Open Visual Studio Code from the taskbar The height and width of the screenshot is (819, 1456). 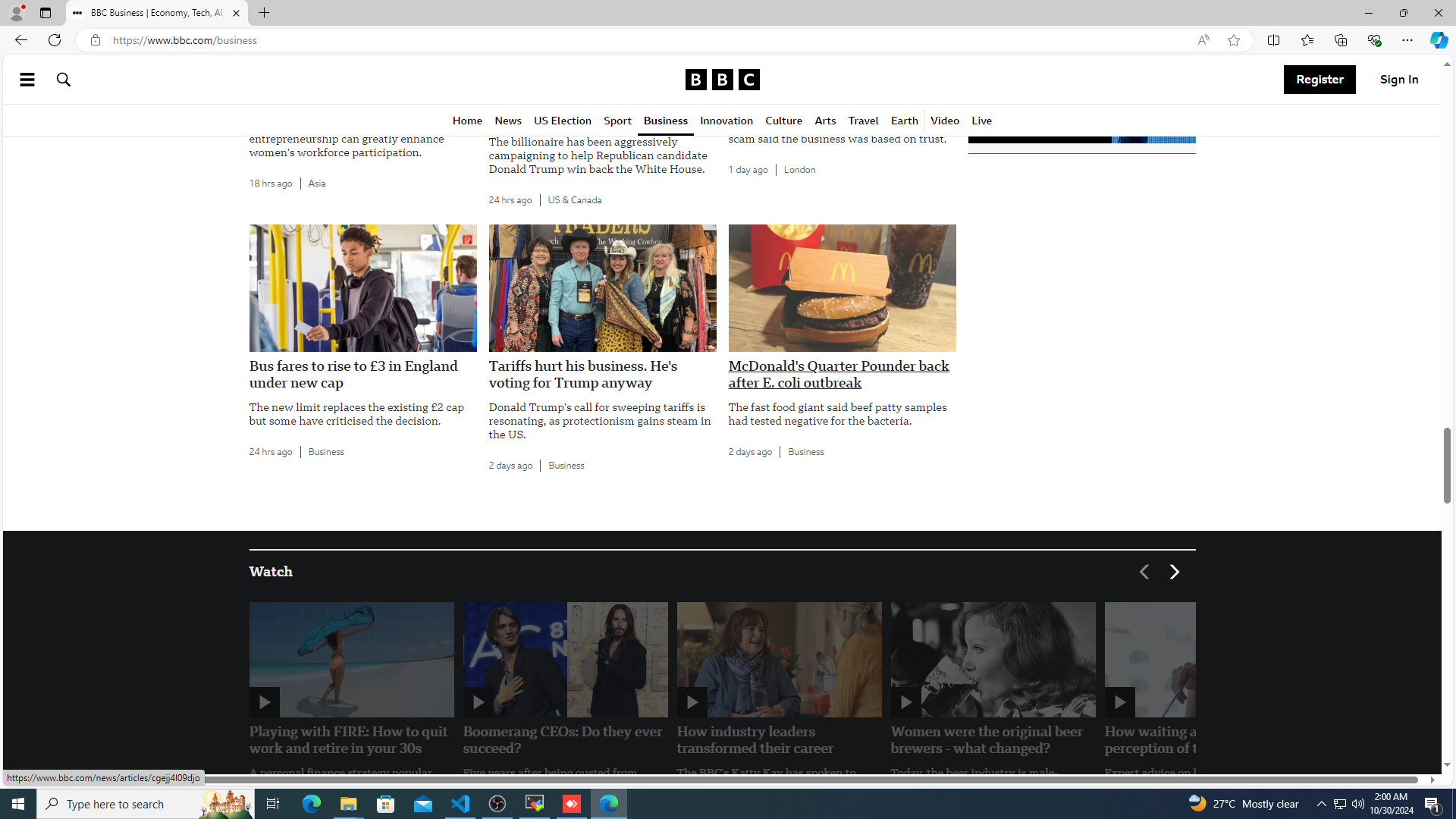coord(460,804)
